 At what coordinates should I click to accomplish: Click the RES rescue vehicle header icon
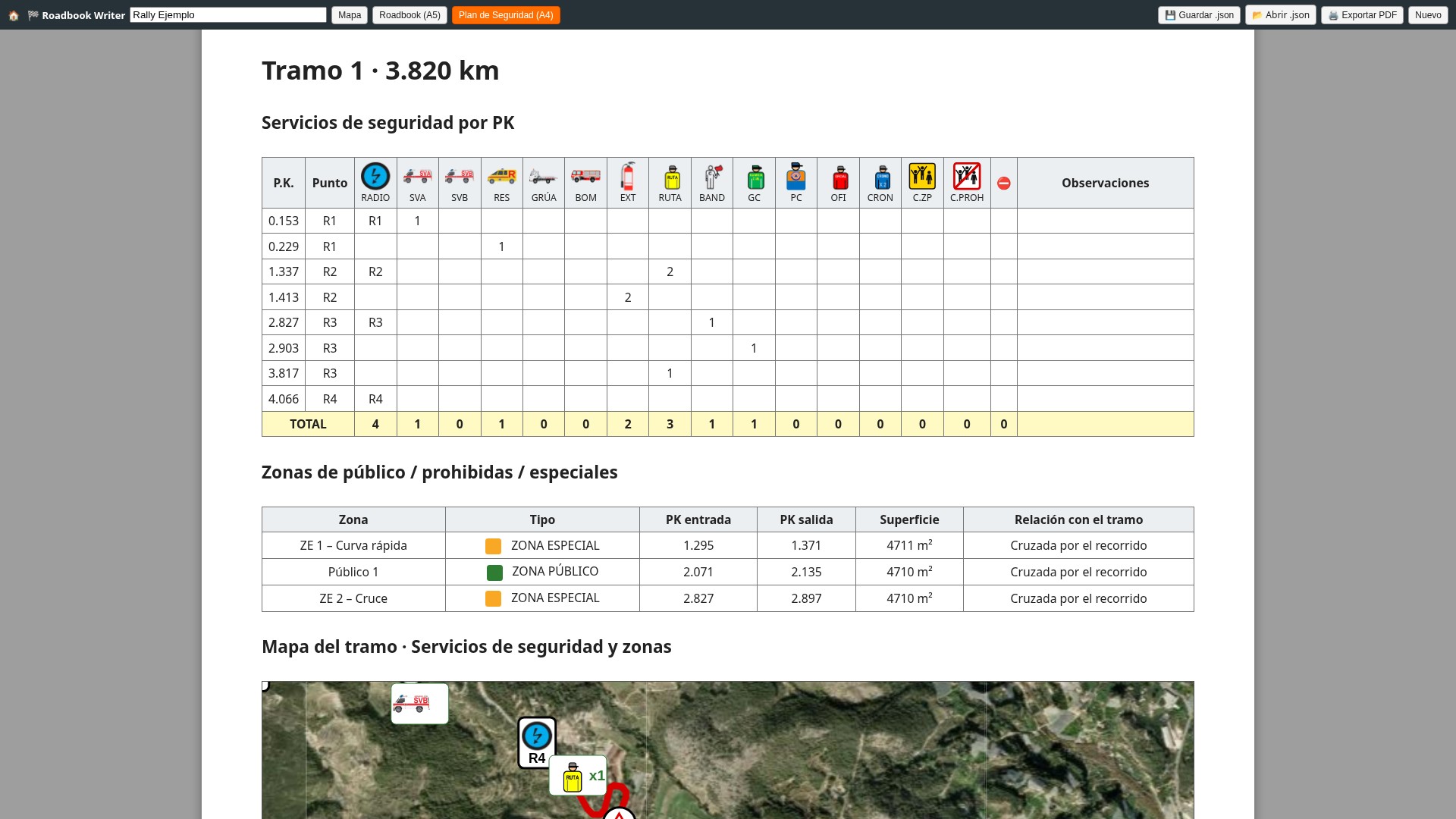(501, 176)
